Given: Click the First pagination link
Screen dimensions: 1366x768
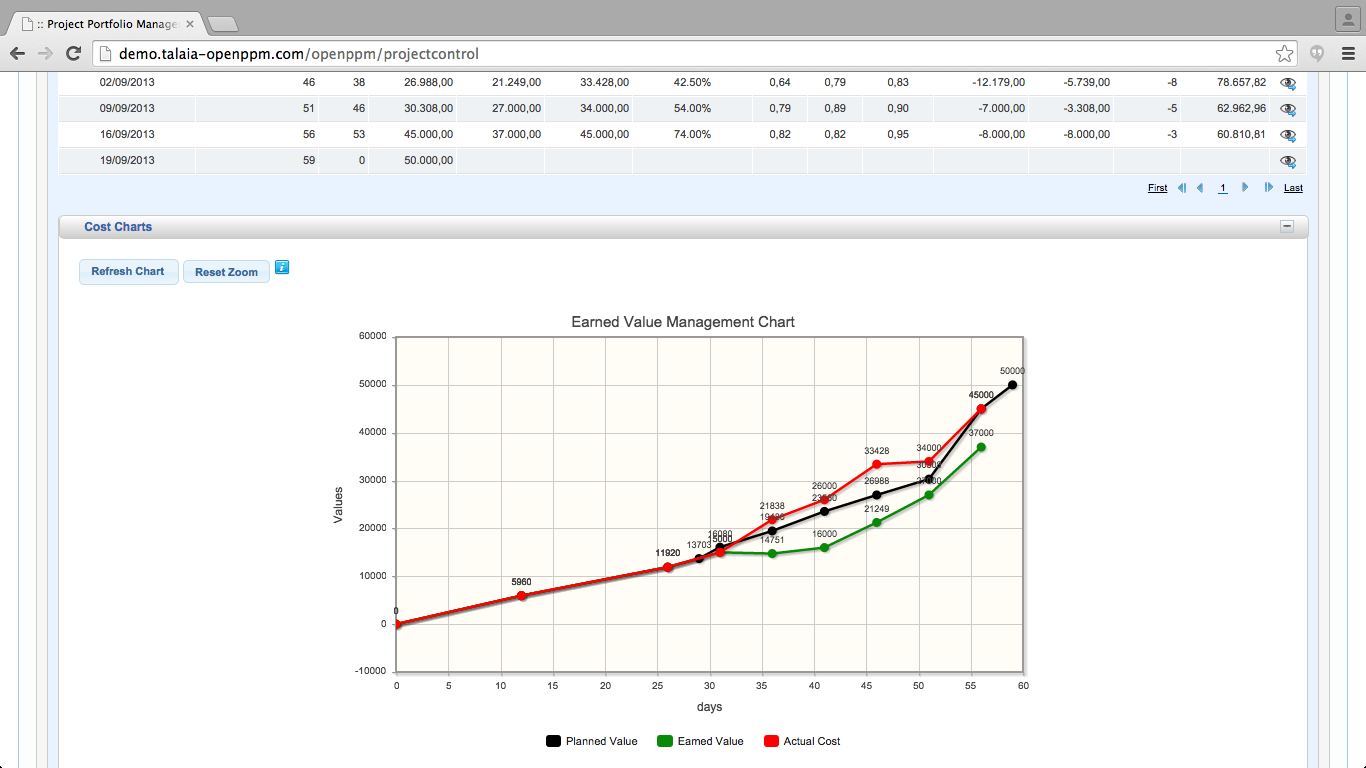Looking at the screenshot, I should (1157, 188).
